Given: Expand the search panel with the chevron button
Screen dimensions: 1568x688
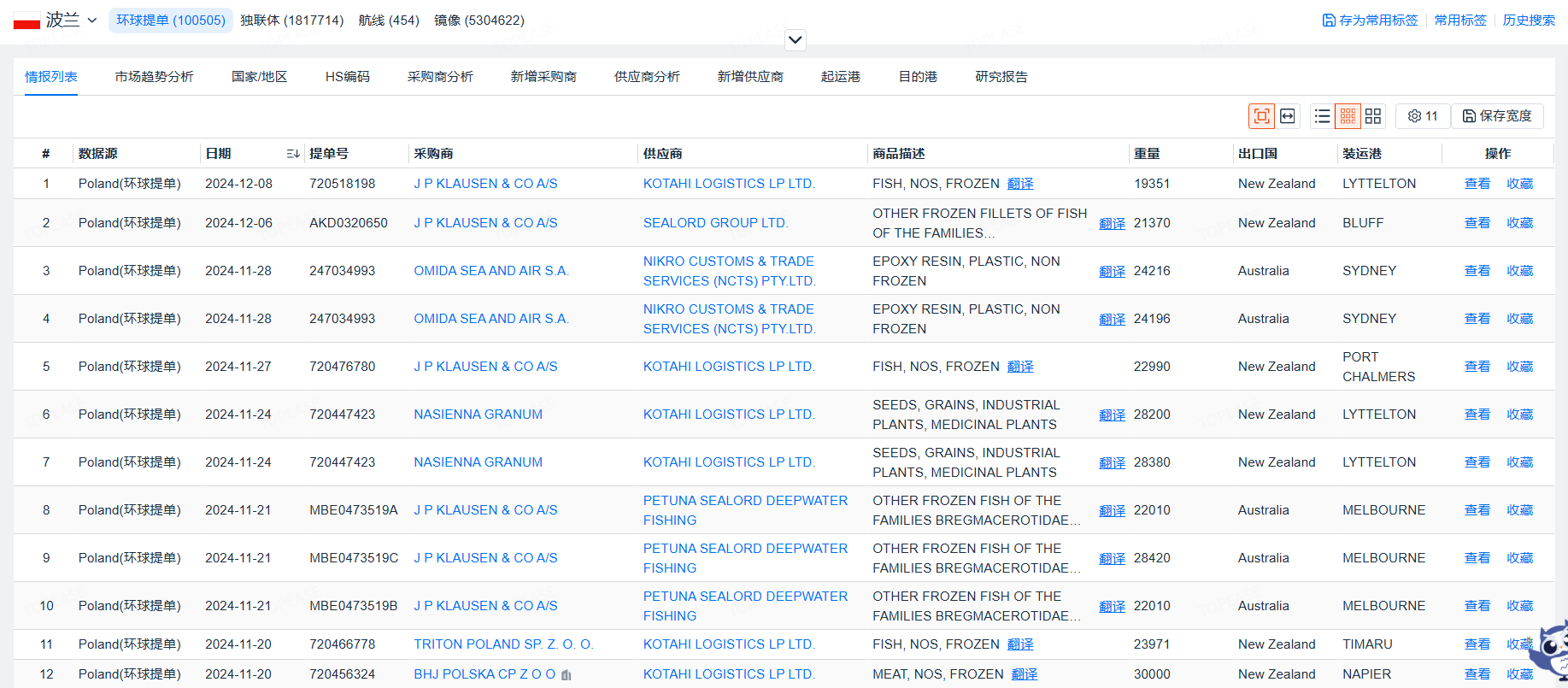Looking at the screenshot, I should tap(795, 39).
